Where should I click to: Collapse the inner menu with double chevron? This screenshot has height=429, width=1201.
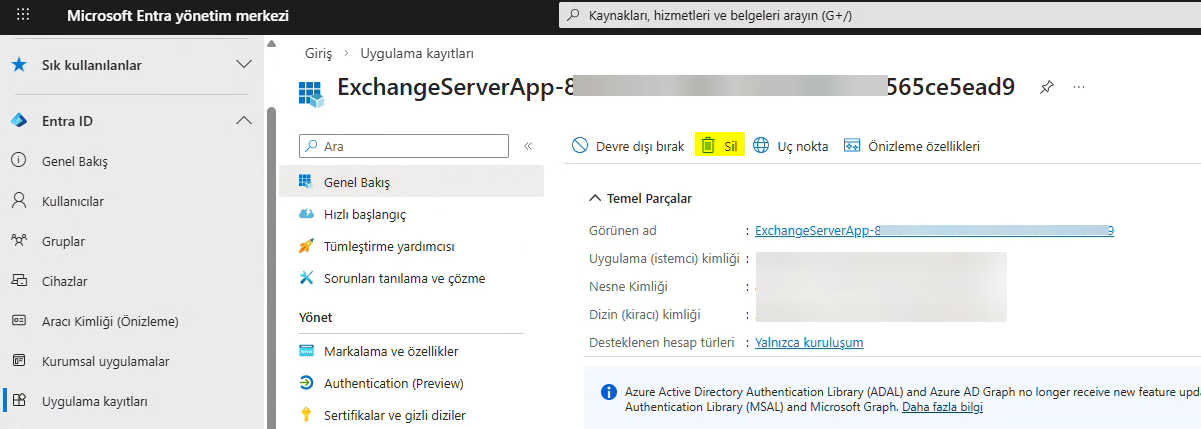point(528,146)
